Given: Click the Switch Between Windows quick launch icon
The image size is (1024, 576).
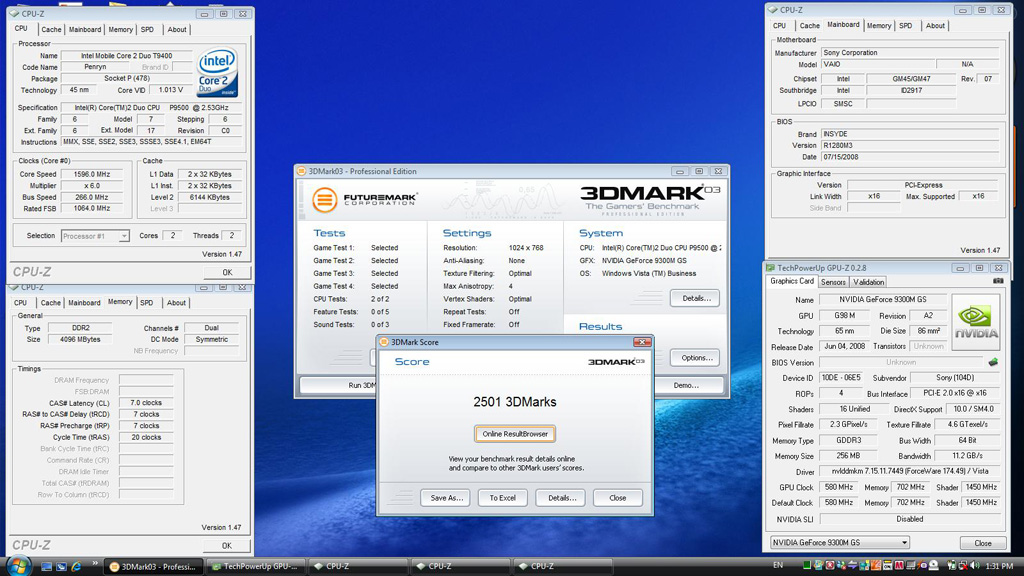Looking at the screenshot, I should [x=61, y=566].
